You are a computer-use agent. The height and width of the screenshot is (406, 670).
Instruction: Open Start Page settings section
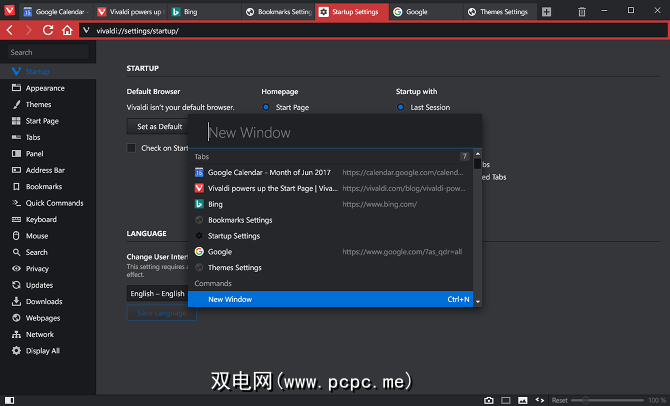tap(48, 121)
